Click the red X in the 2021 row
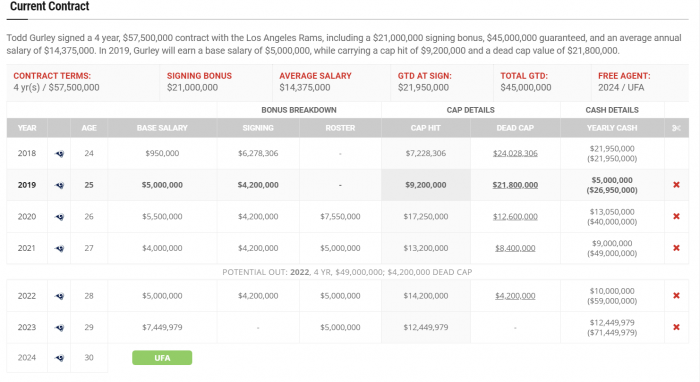The image size is (700, 382). click(x=676, y=248)
